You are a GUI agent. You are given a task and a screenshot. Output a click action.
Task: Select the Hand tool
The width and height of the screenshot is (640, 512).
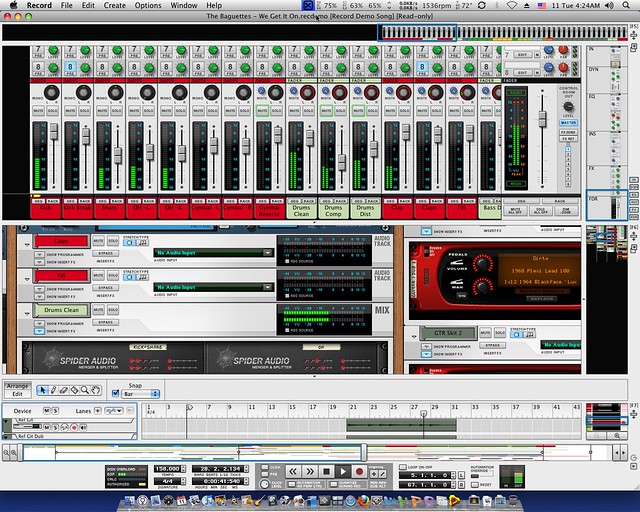pyautogui.click(x=95, y=390)
